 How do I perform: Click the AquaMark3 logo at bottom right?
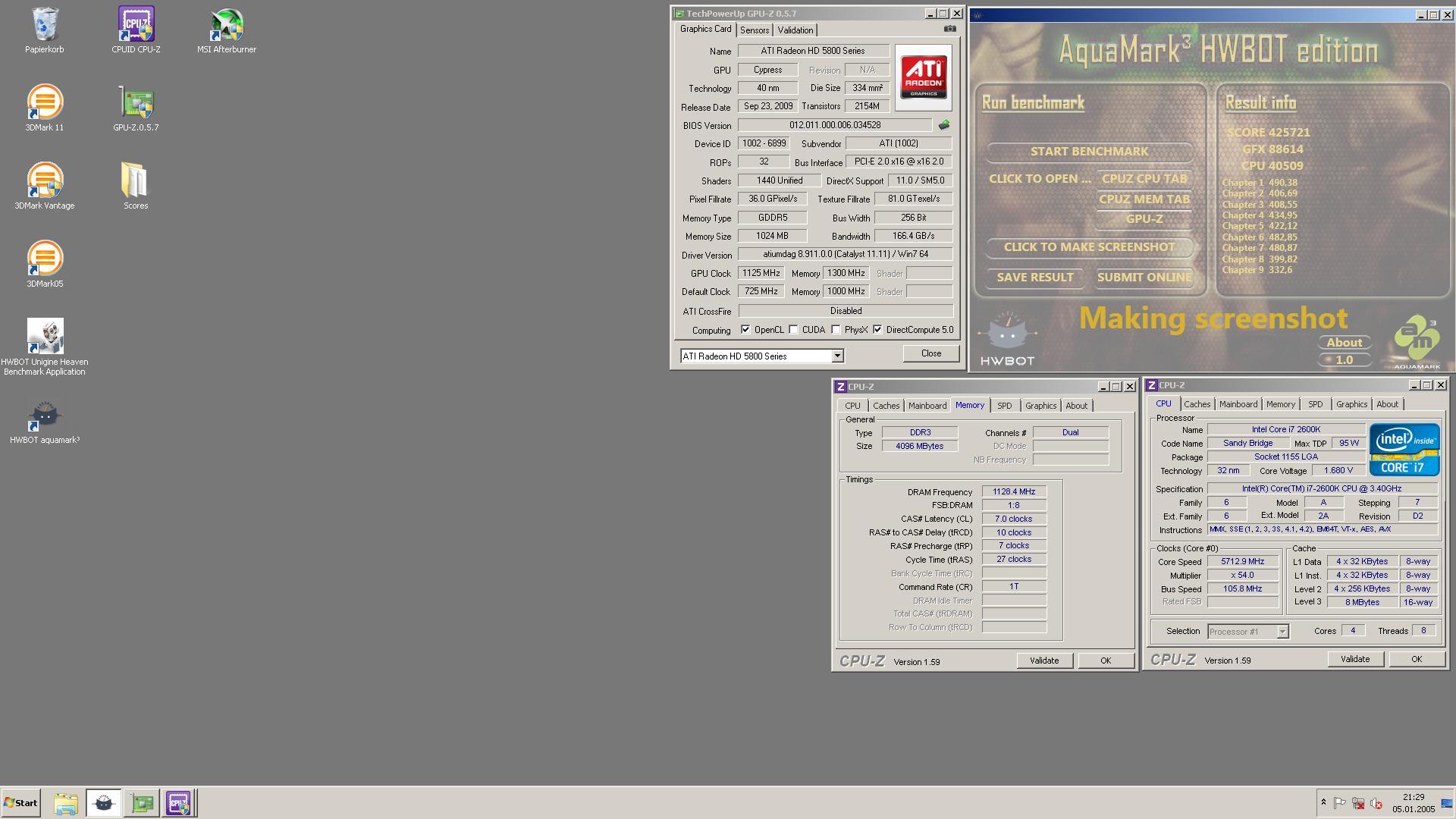tap(1416, 342)
